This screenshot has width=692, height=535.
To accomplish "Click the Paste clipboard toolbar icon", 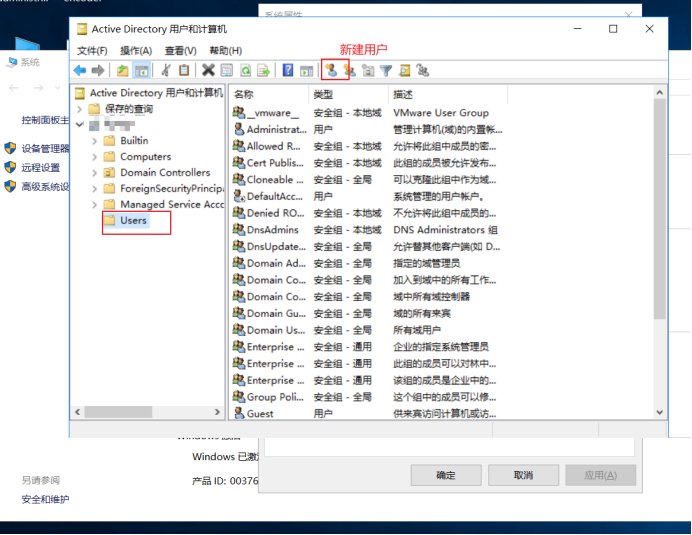I will (x=184, y=70).
